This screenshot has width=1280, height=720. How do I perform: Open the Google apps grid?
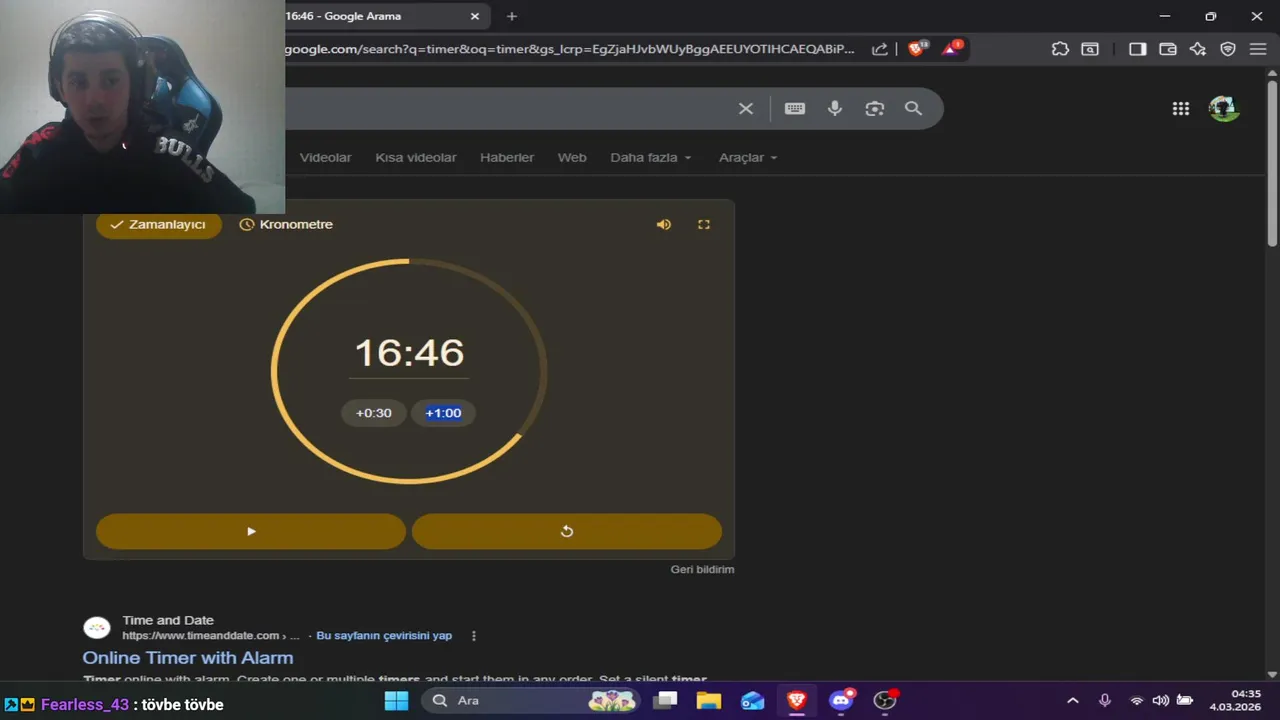pyautogui.click(x=1181, y=109)
